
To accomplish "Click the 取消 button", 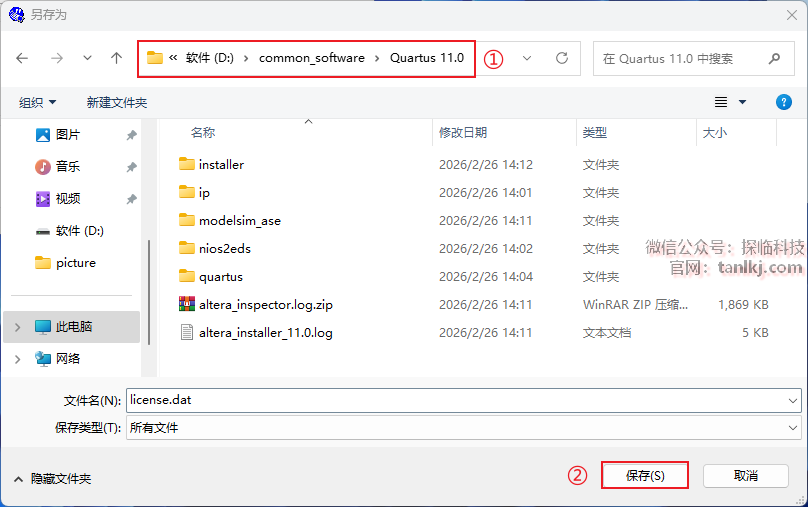I will click(x=746, y=476).
